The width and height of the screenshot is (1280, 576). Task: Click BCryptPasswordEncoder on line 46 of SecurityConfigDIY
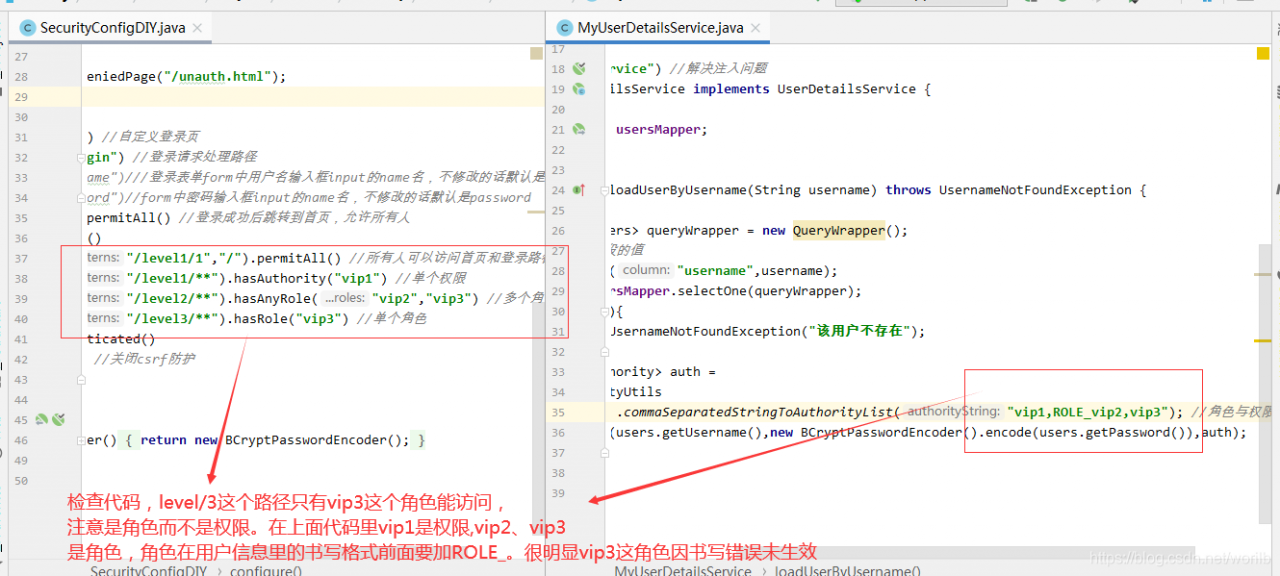(309, 440)
